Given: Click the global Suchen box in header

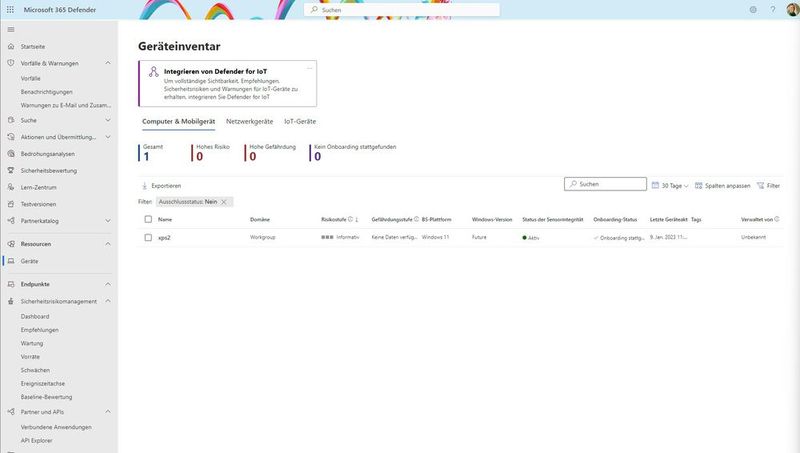Looking at the screenshot, I should [x=402, y=10].
